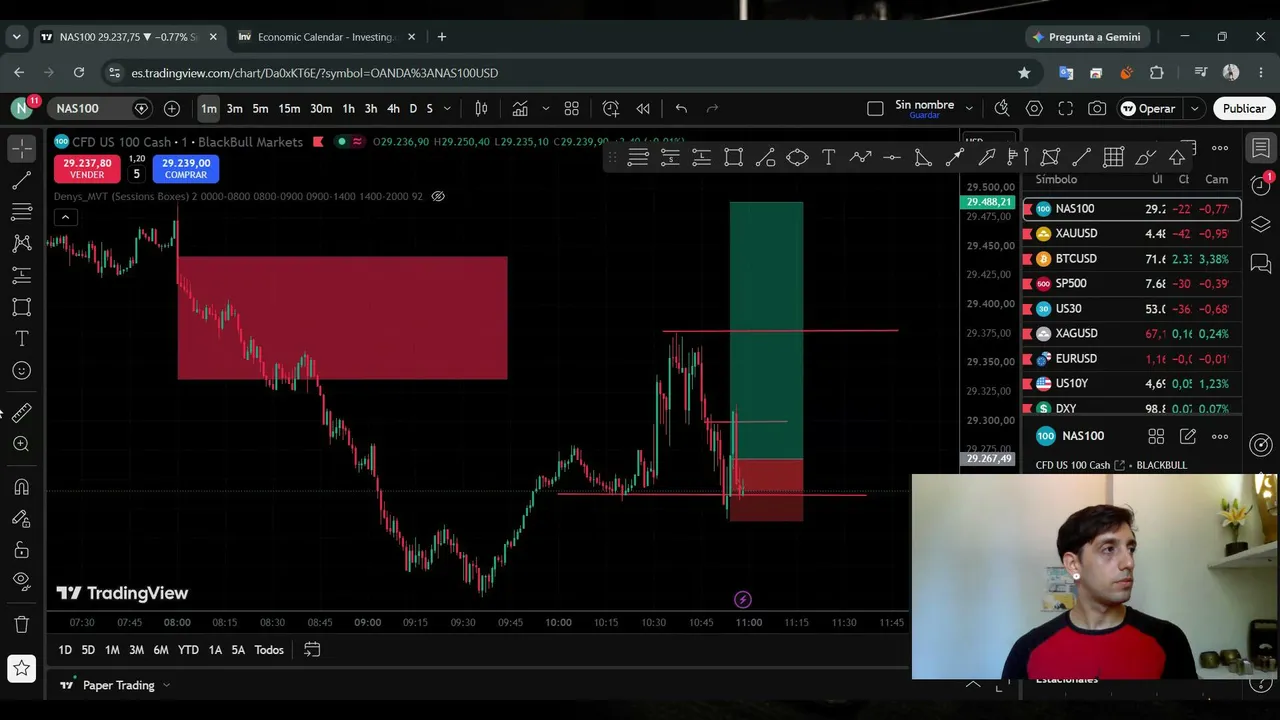Open the layout selection square icon
Screen dimensions: 1280x720
click(x=875, y=108)
